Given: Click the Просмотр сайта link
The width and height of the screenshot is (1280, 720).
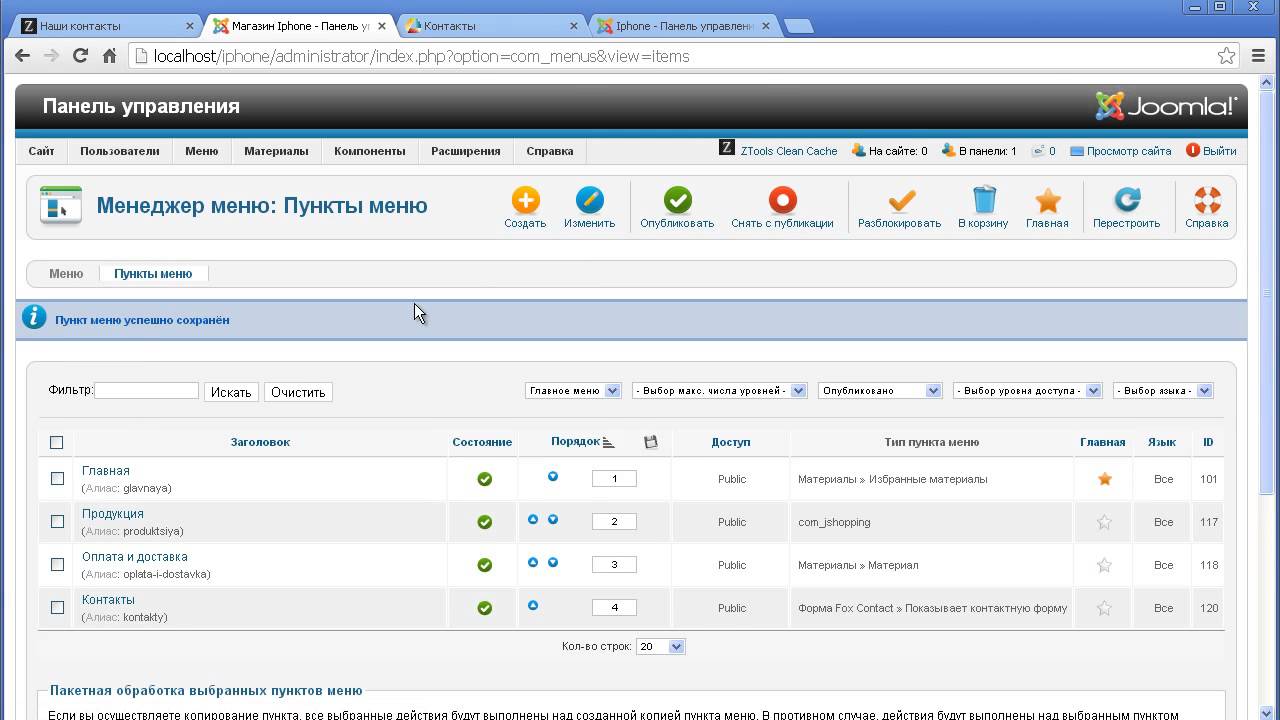Looking at the screenshot, I should click(x=1121, y=151).
